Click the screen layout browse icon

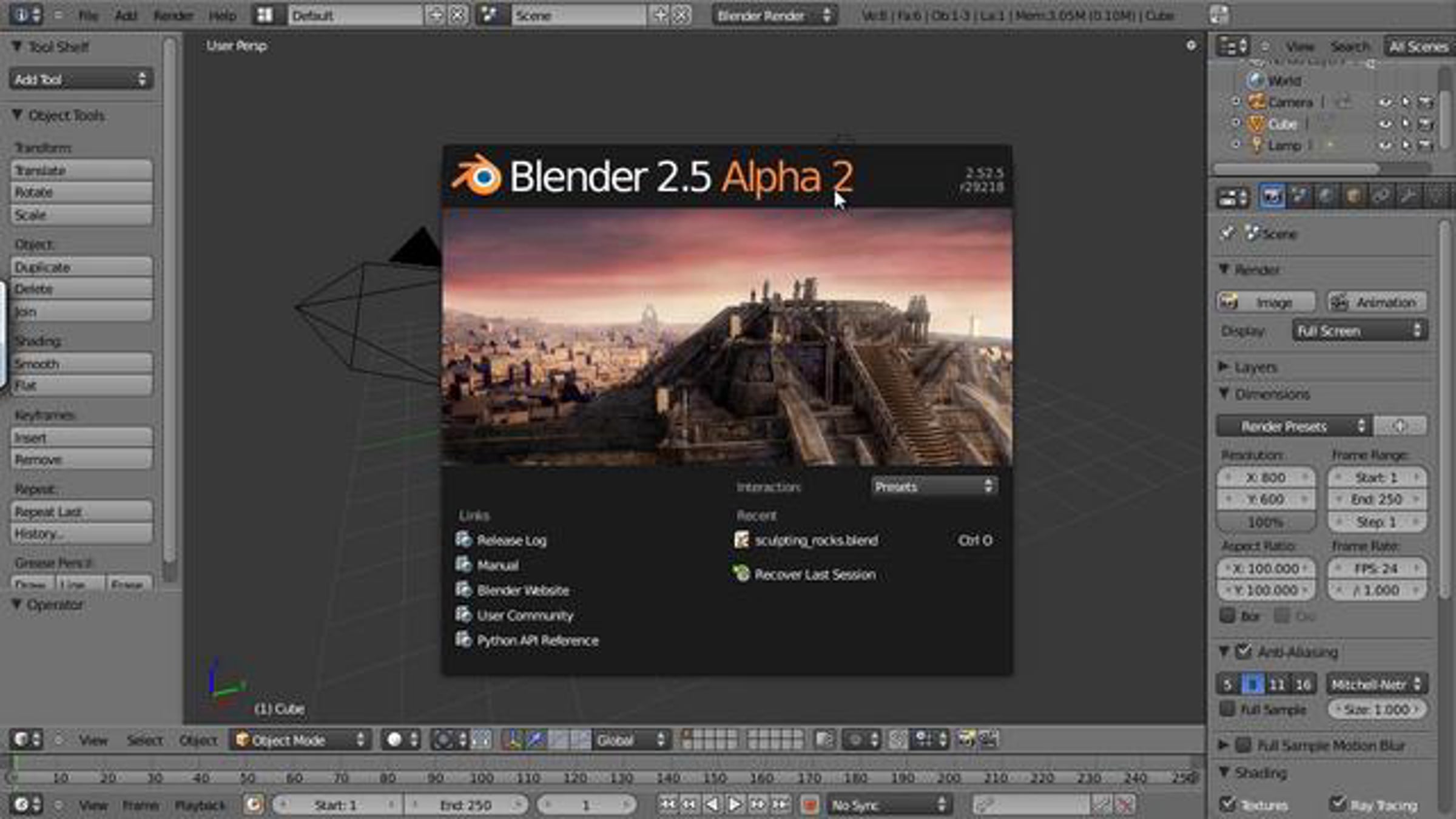pyautogui.click(x=265, y=15)
